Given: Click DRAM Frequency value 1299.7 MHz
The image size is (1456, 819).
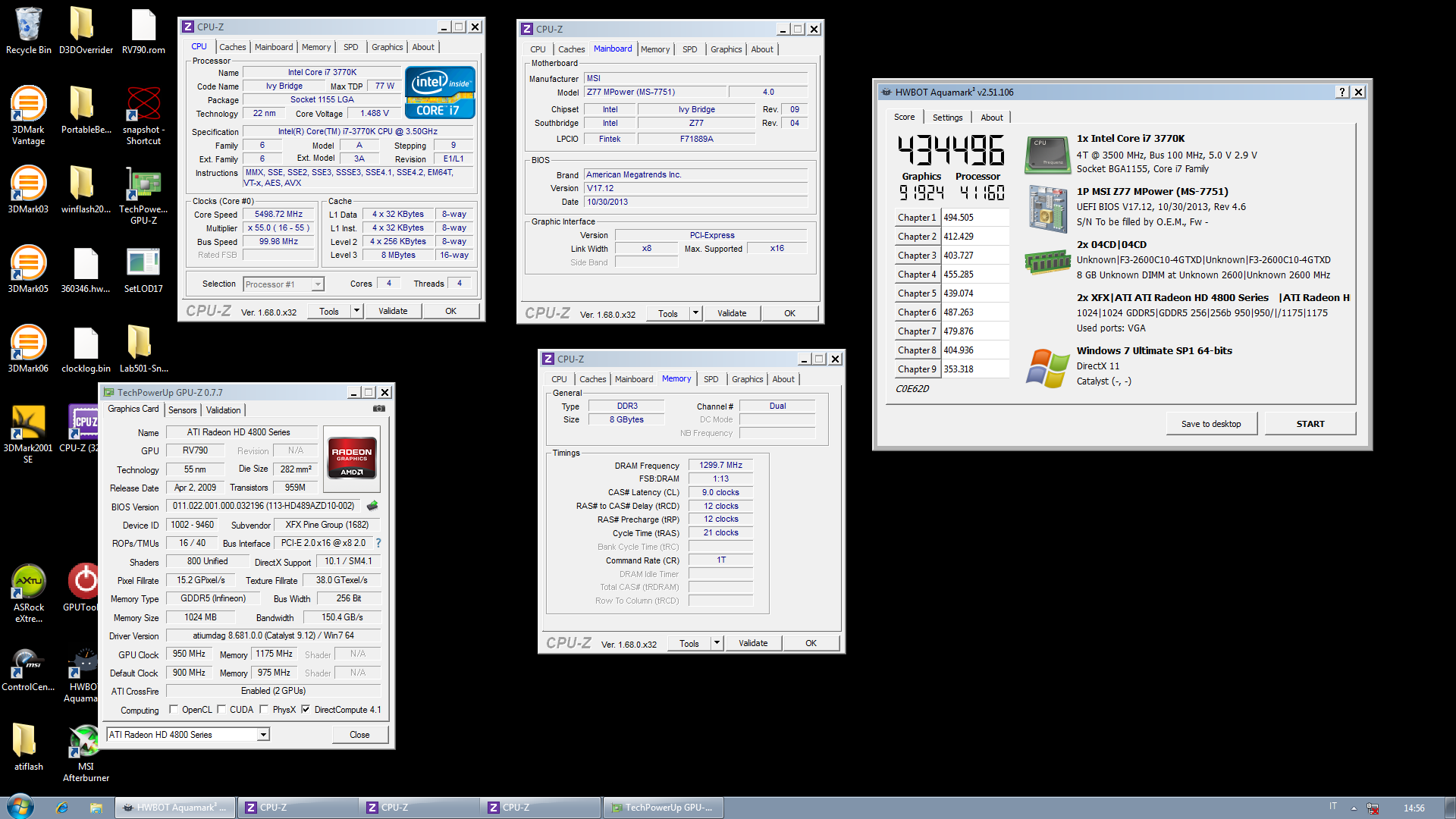Looking at the screenshot, I should (720, 466).
